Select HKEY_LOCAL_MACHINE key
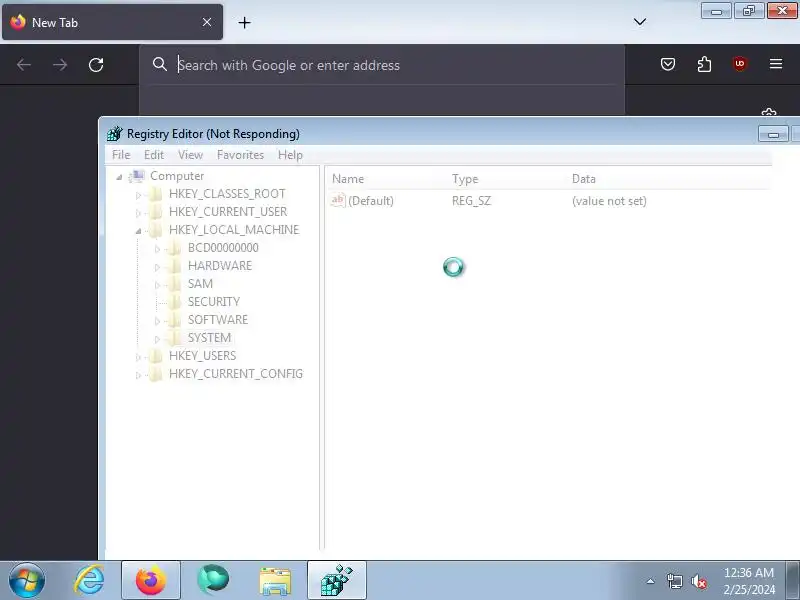The height and width of the screenshot is (600, 800). 234,230
